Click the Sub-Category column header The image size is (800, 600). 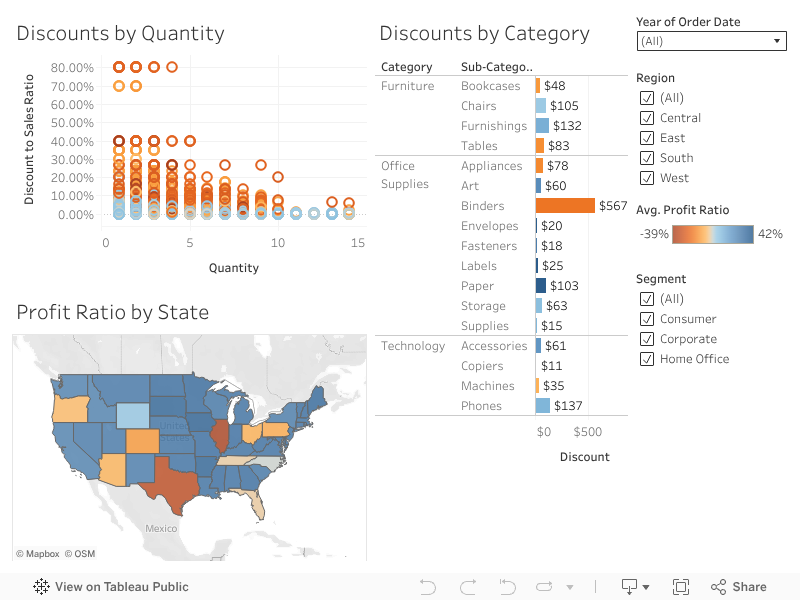tap(496, 67)
